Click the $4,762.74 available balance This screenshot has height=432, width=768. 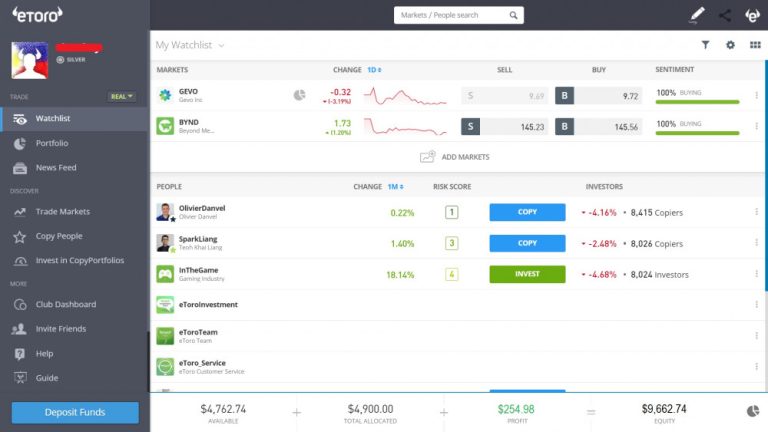pyautogui.click(x=223, y=408)
